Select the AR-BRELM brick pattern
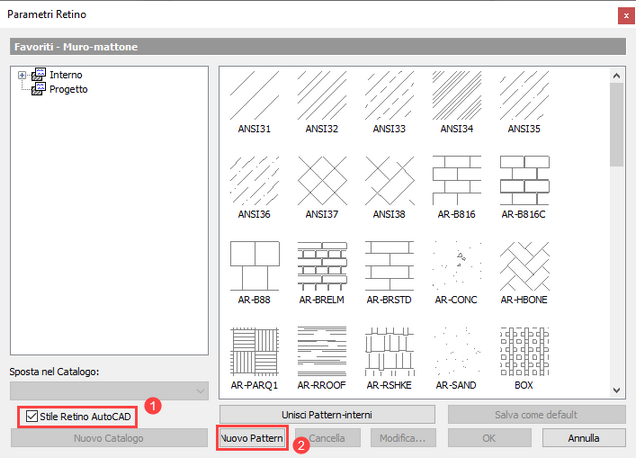This screenshot has width=636, height=458. click(322, 273)
